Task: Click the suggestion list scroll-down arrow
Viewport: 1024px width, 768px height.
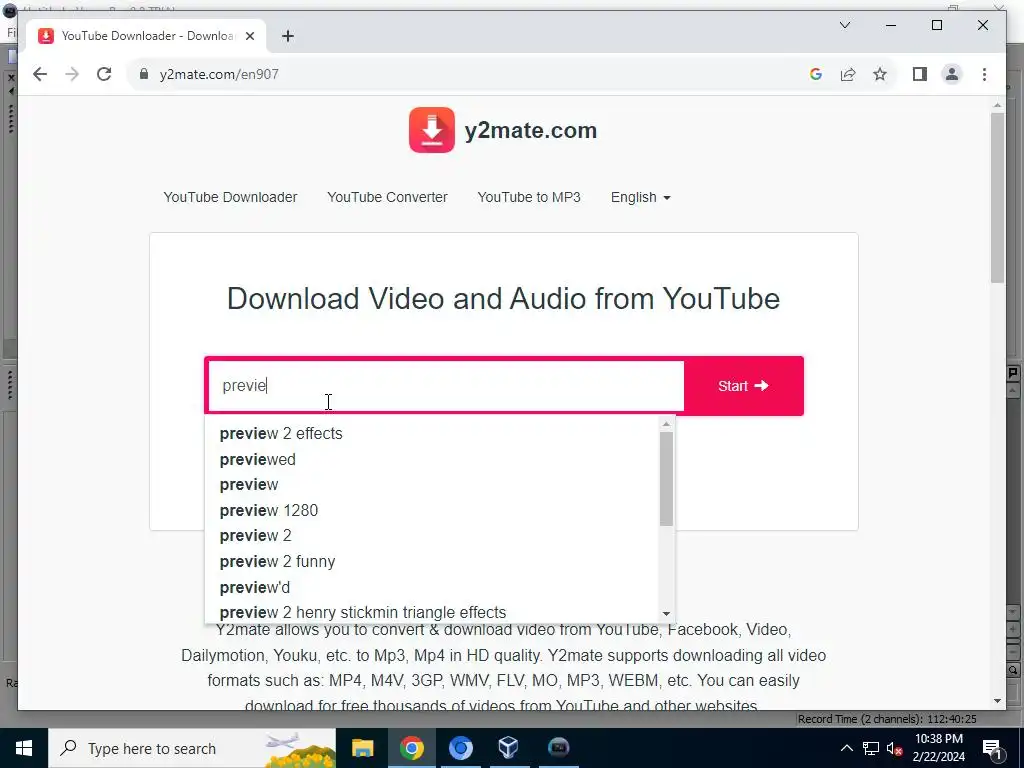Action: pos(666,614)
